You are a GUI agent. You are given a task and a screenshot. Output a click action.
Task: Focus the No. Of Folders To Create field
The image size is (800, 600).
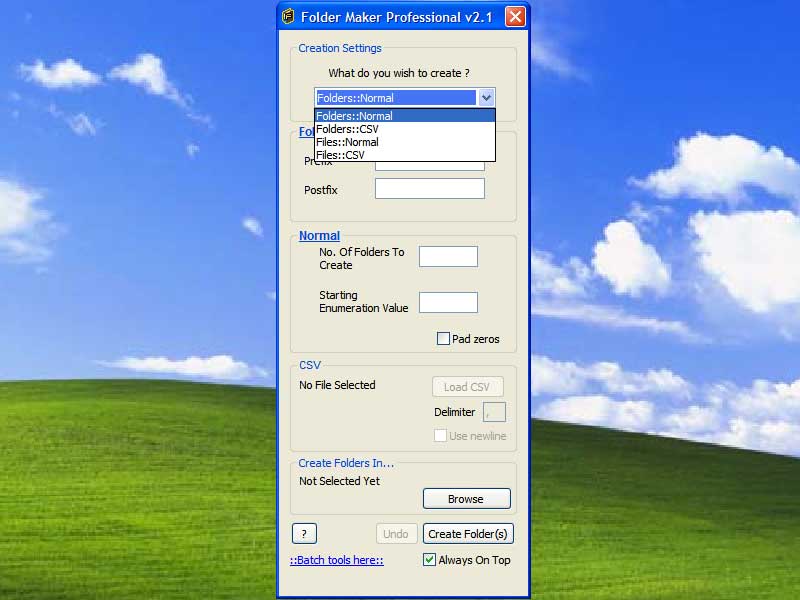point(448,257)
